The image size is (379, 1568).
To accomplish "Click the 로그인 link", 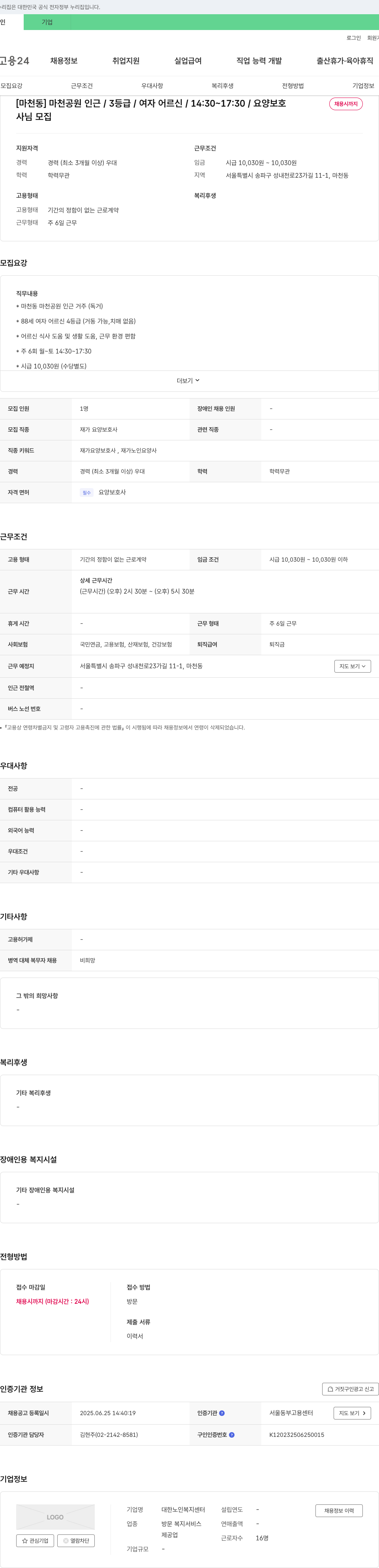I will (x=353, y=38).
